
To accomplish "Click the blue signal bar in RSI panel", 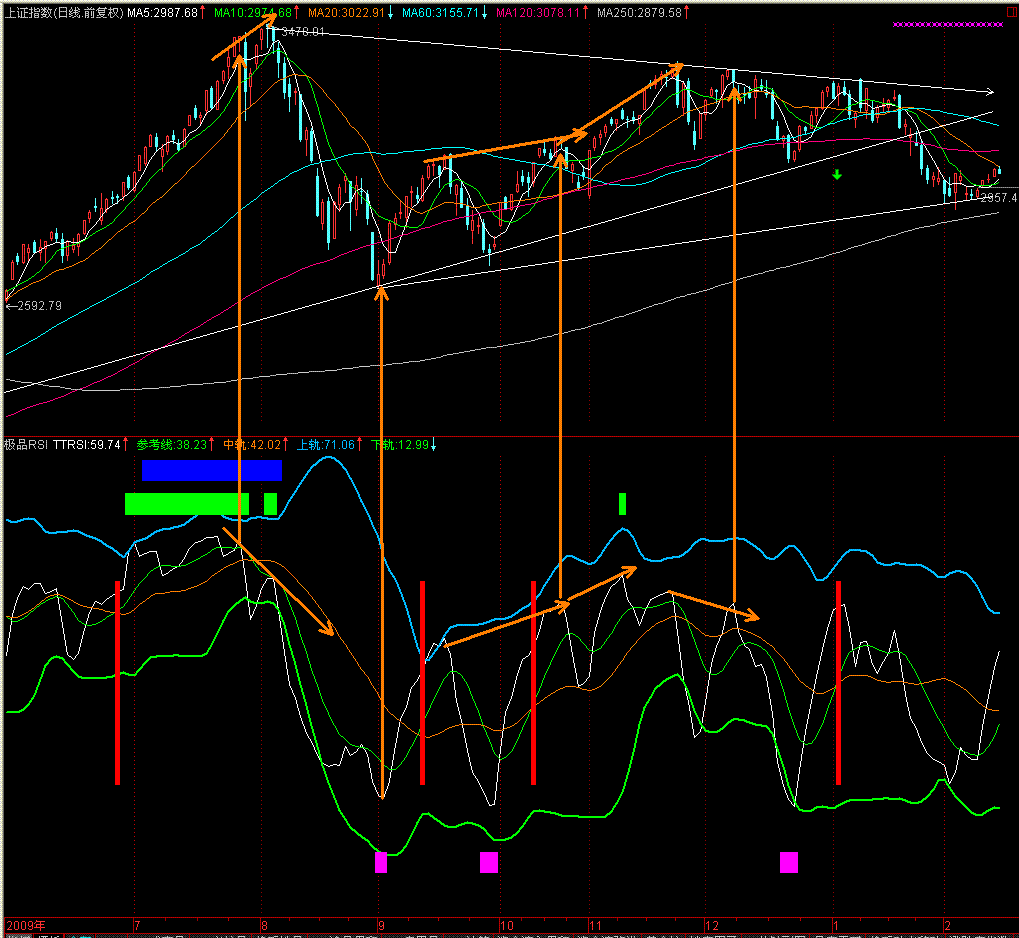I will [x=211, y=470].
